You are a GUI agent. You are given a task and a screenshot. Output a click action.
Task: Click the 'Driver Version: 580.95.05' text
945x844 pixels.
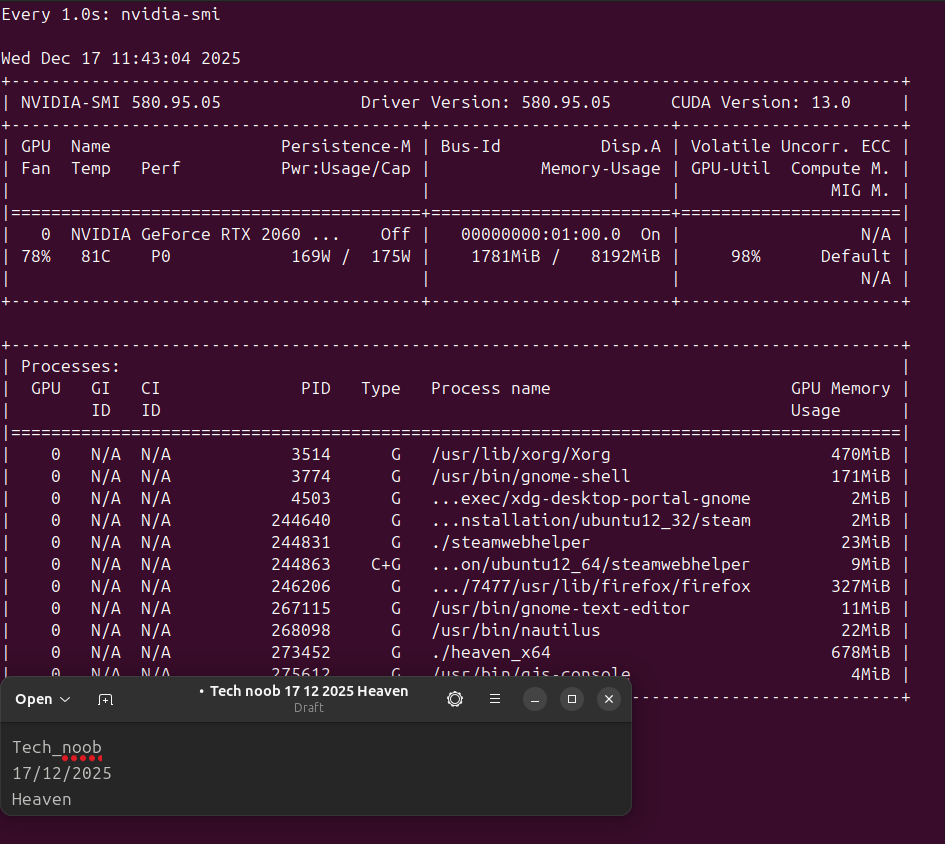485,102
